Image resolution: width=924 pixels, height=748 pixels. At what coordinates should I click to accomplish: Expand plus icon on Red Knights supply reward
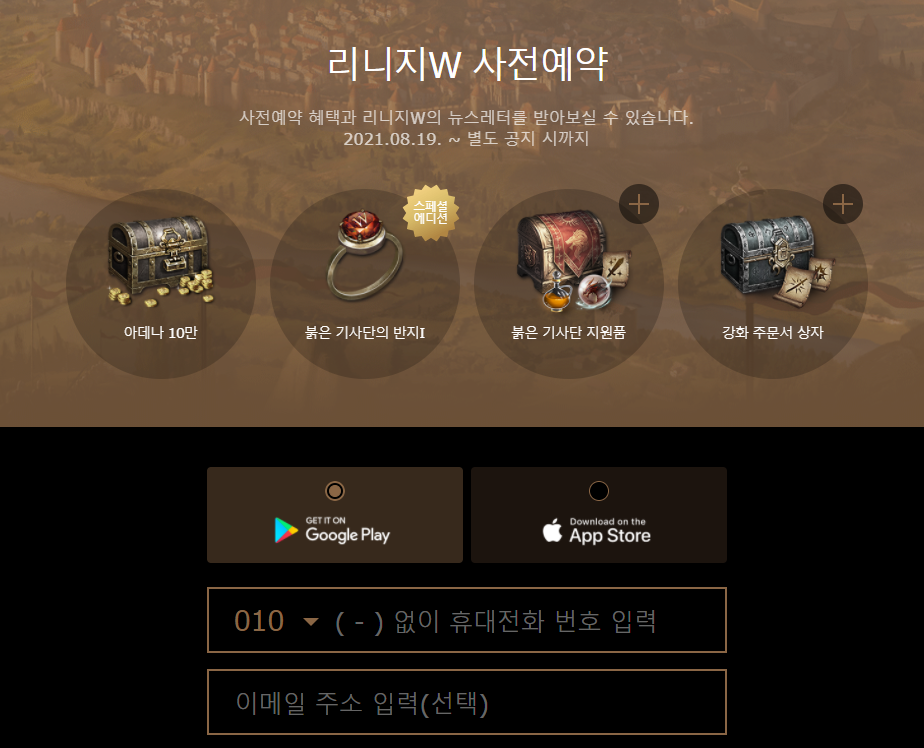639,204
